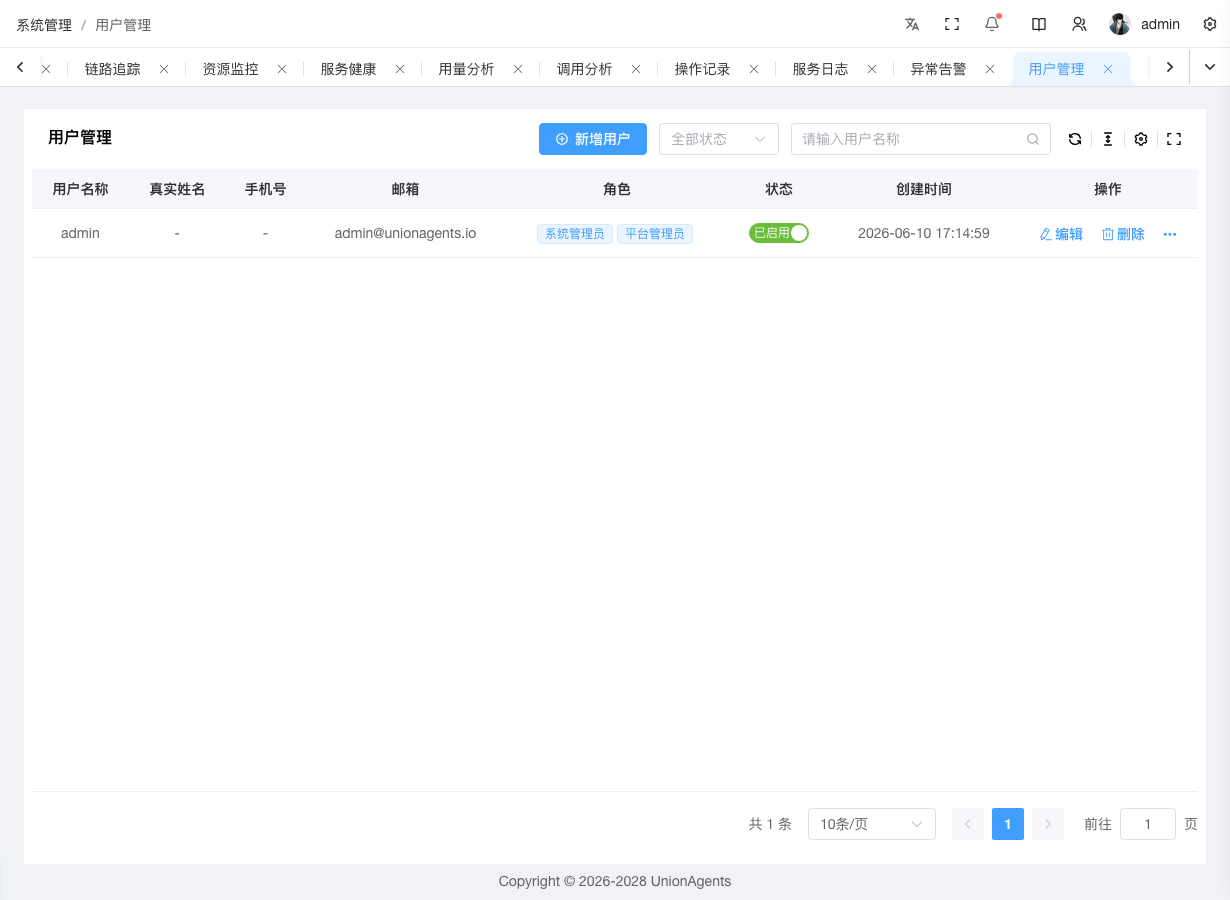Switch to the 服务日志 tab

pos(820,69)
